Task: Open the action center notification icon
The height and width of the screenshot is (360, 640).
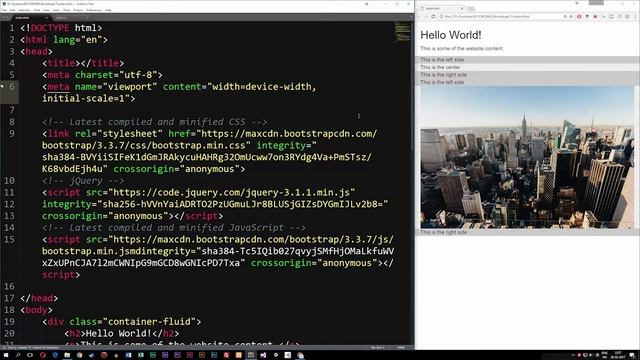Action: point(632,356)
